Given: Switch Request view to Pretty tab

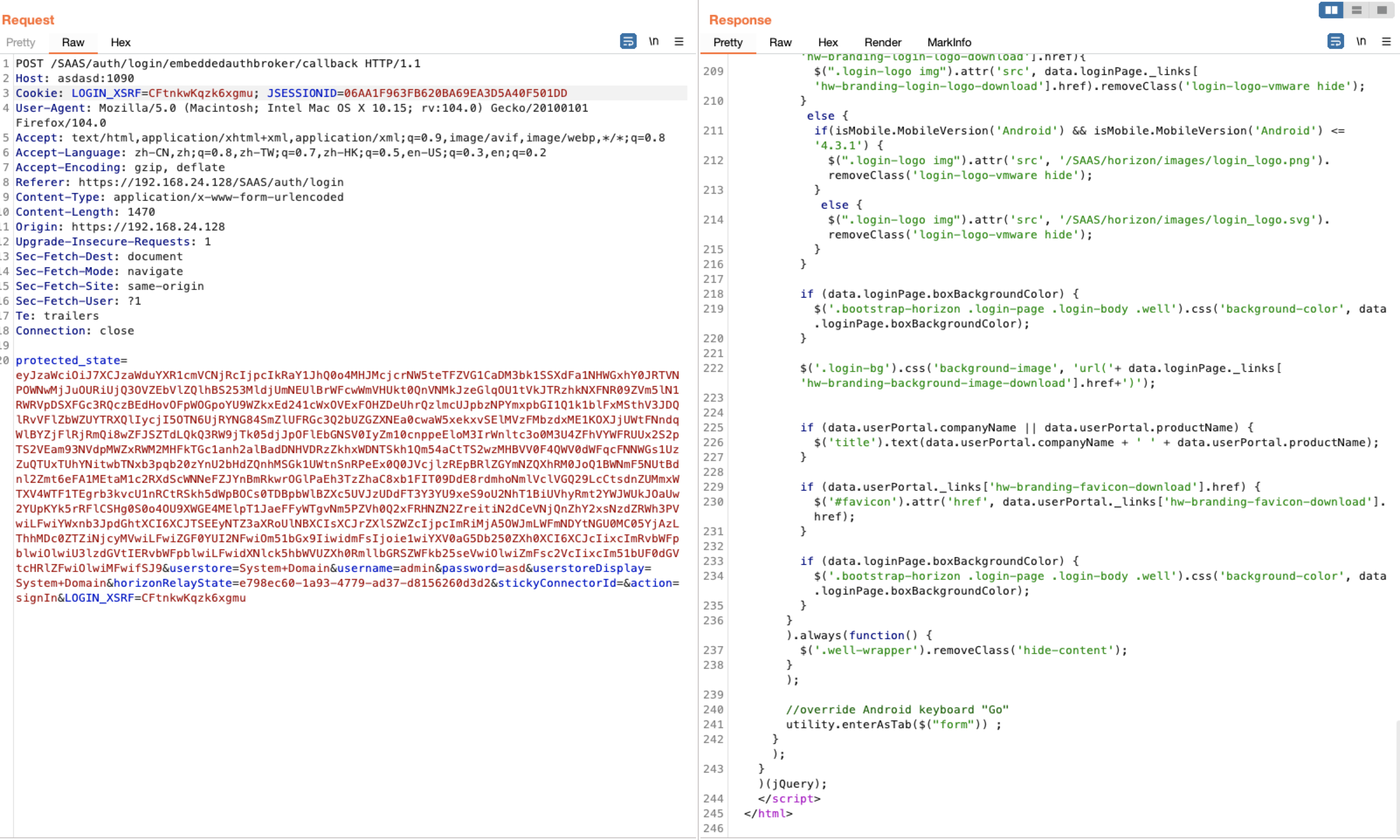Looking at the screenshot, I should coord(21,42).
